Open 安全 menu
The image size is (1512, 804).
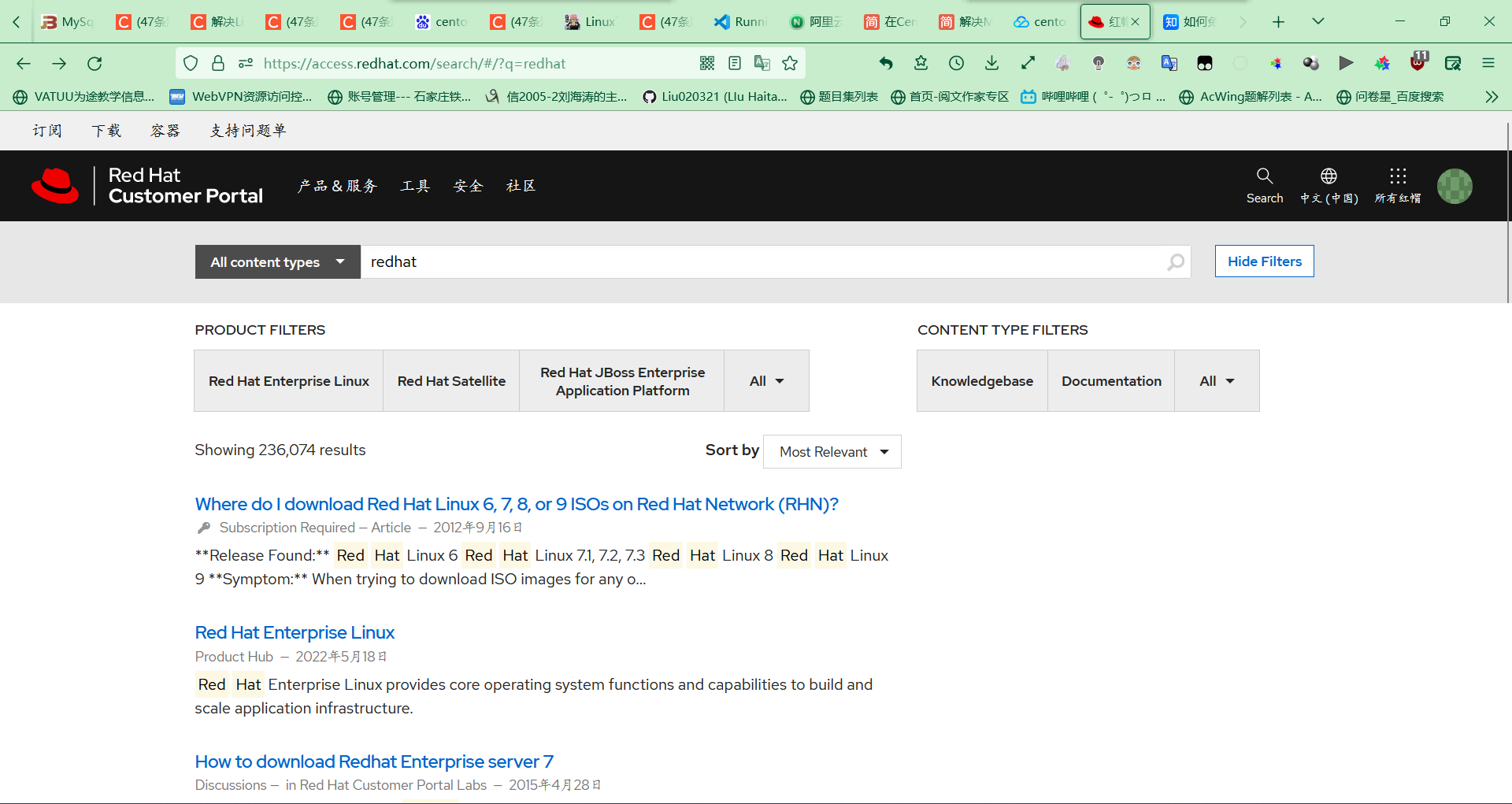468,186
